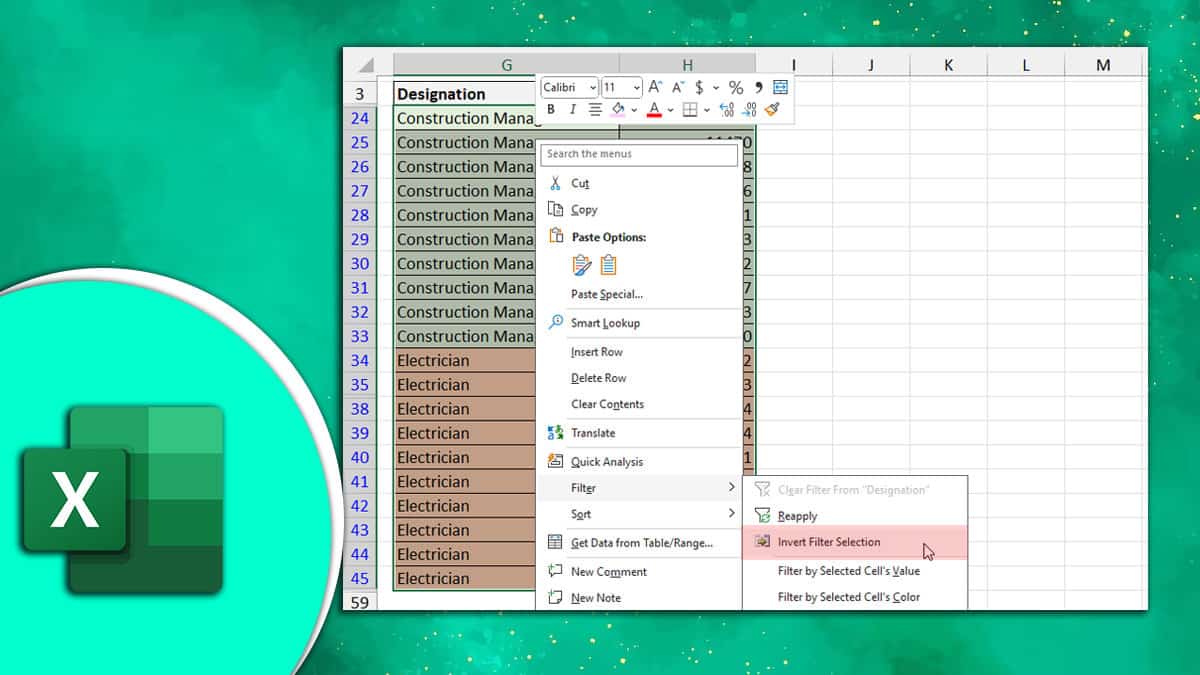1200x675 pixels.
Task: Use the Format Painter icon
Action: 769,109
